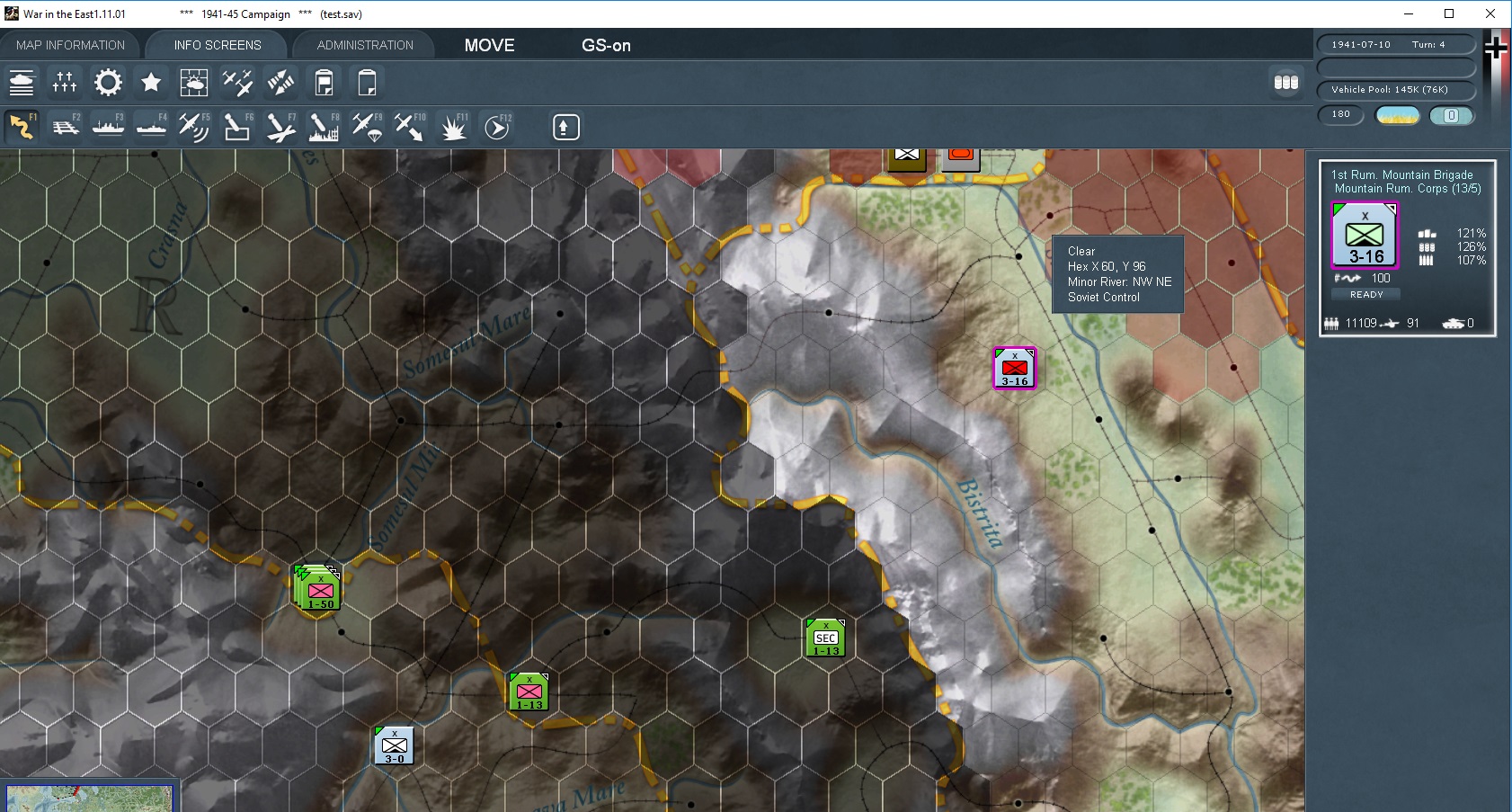Click the wheat field weather indicator
1512x812 pixels.
pyautogui.click(x=1397, y=115)
